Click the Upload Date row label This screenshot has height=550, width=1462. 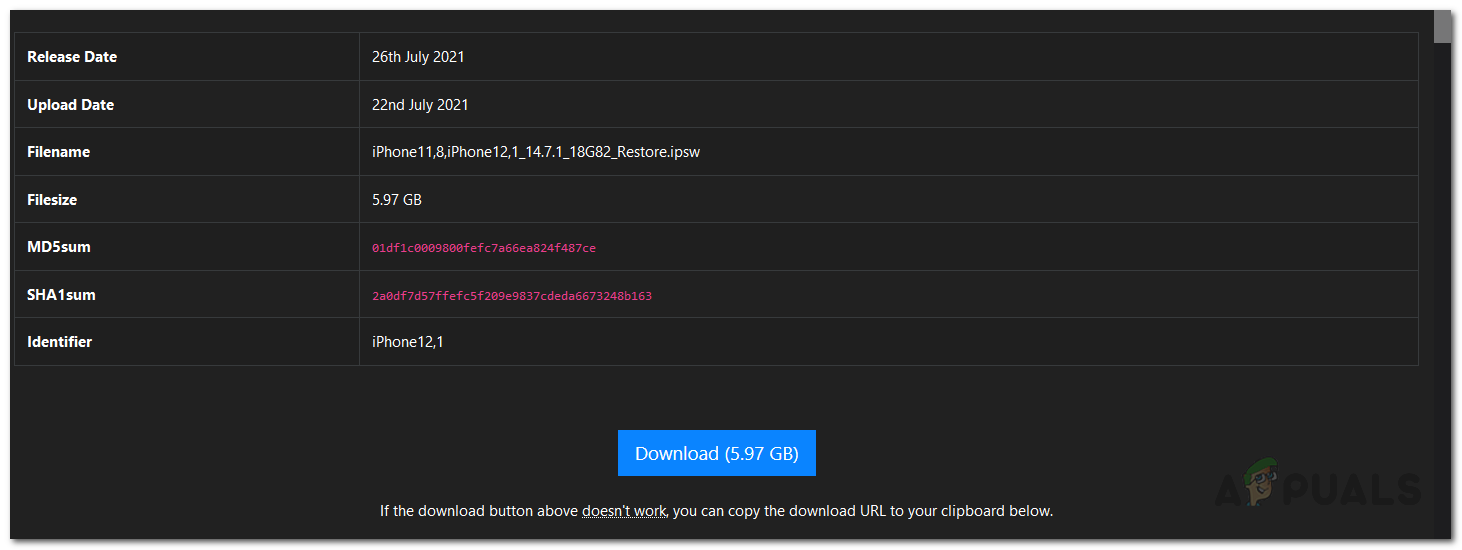point(70,105)
